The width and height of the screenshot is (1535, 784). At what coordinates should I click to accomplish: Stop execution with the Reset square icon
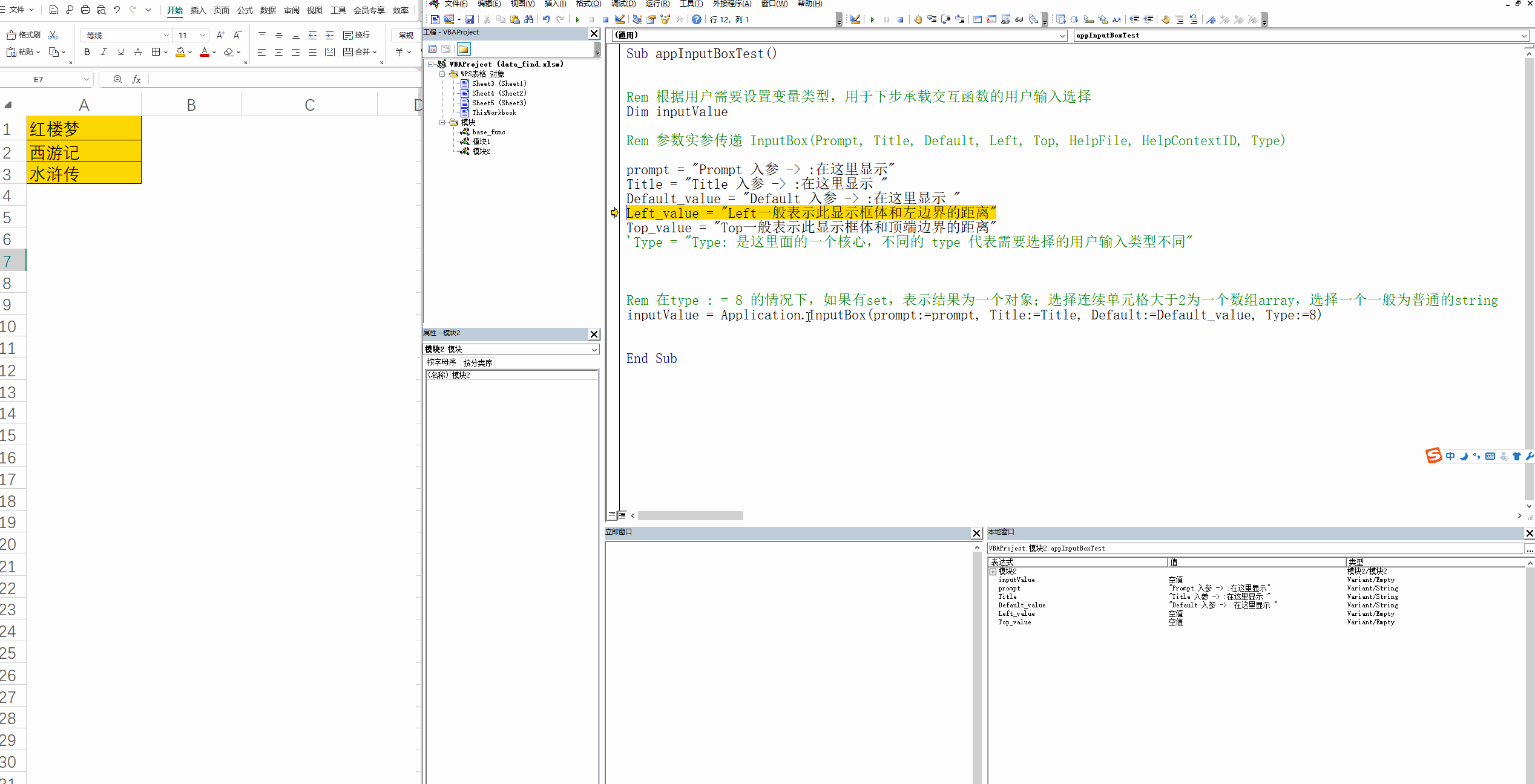pyautogui.click(x=605, y=19)
